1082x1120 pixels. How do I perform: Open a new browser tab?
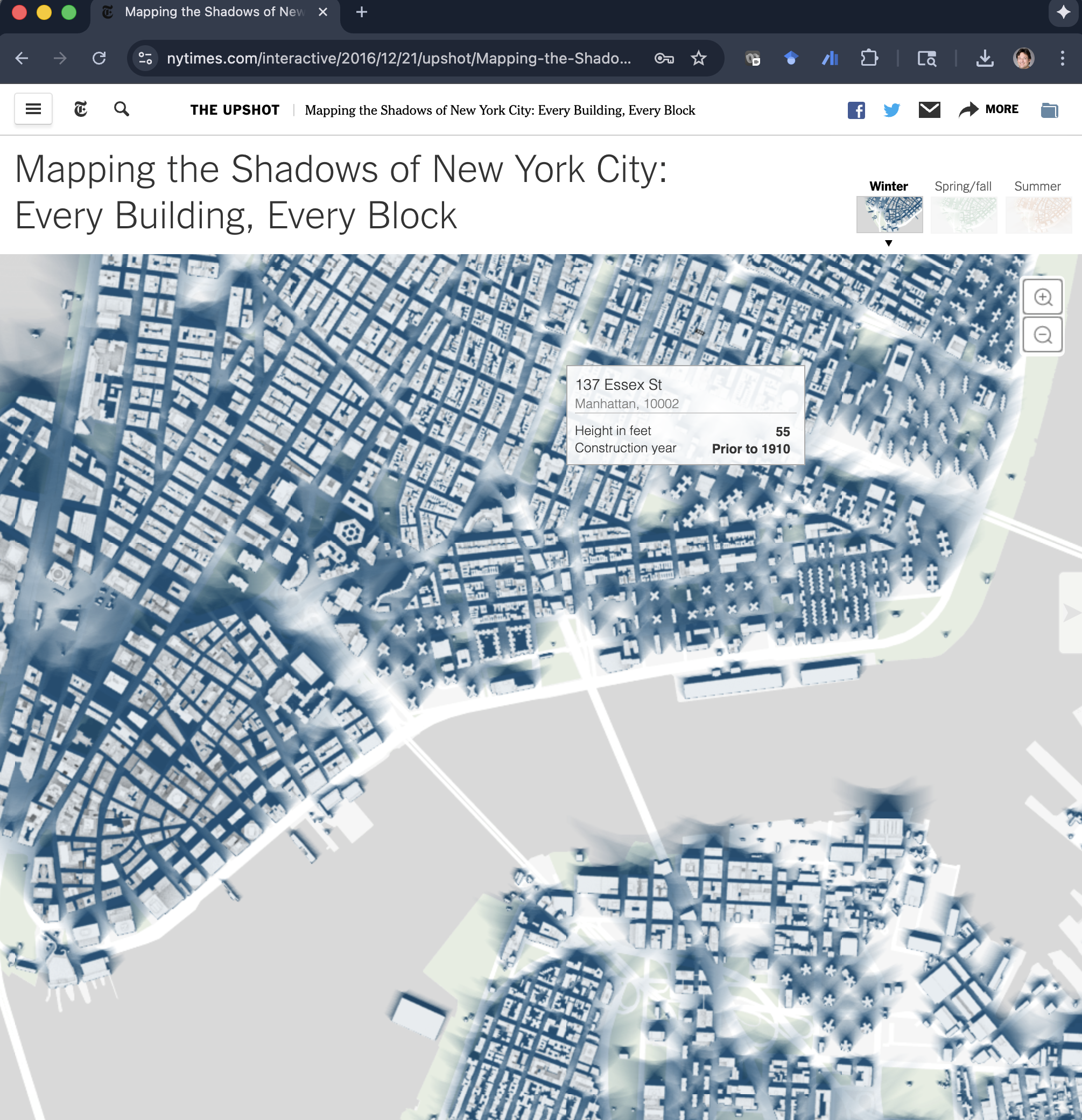click(x=362, y=12)
